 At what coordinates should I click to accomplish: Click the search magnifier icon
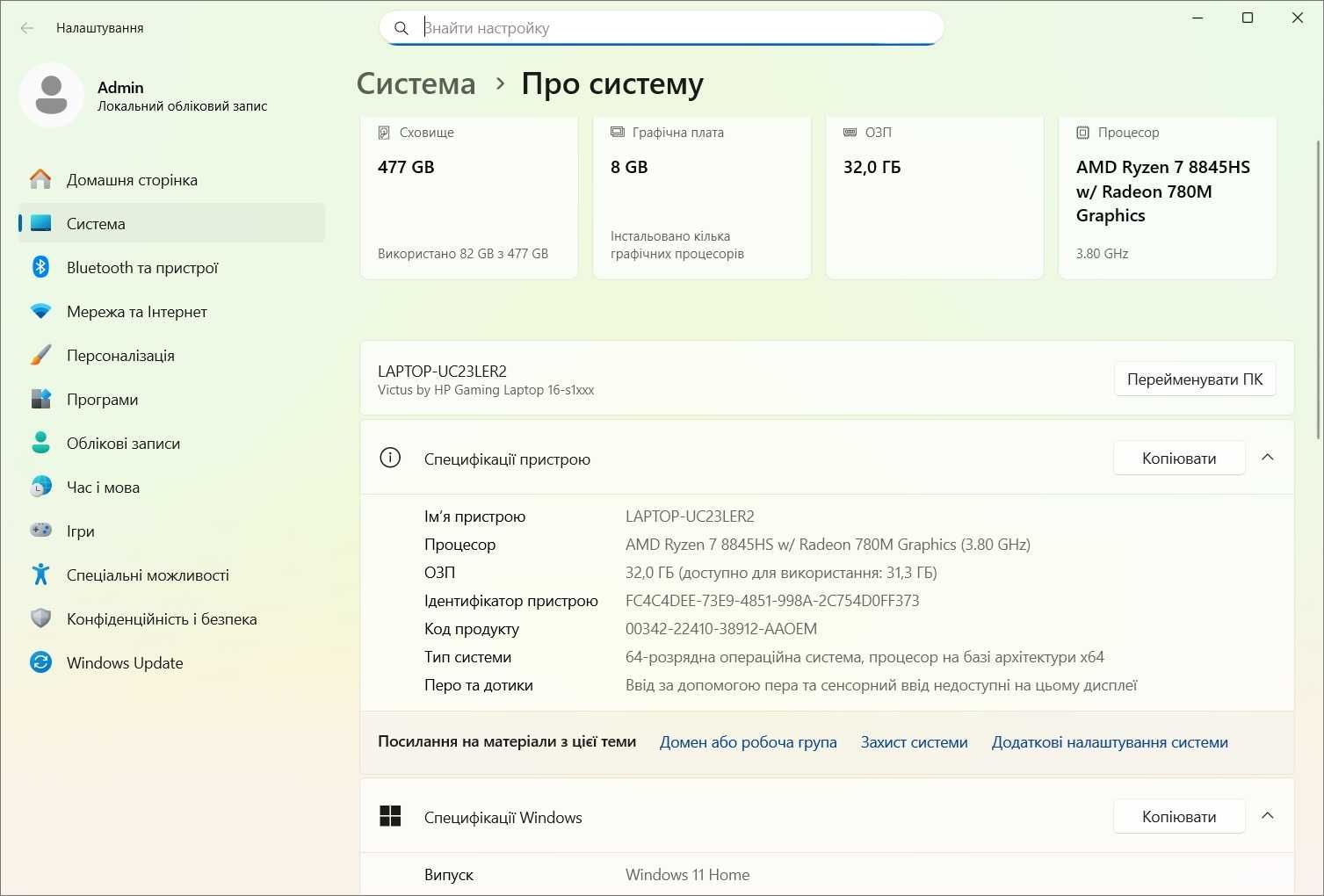click(401, 28)
